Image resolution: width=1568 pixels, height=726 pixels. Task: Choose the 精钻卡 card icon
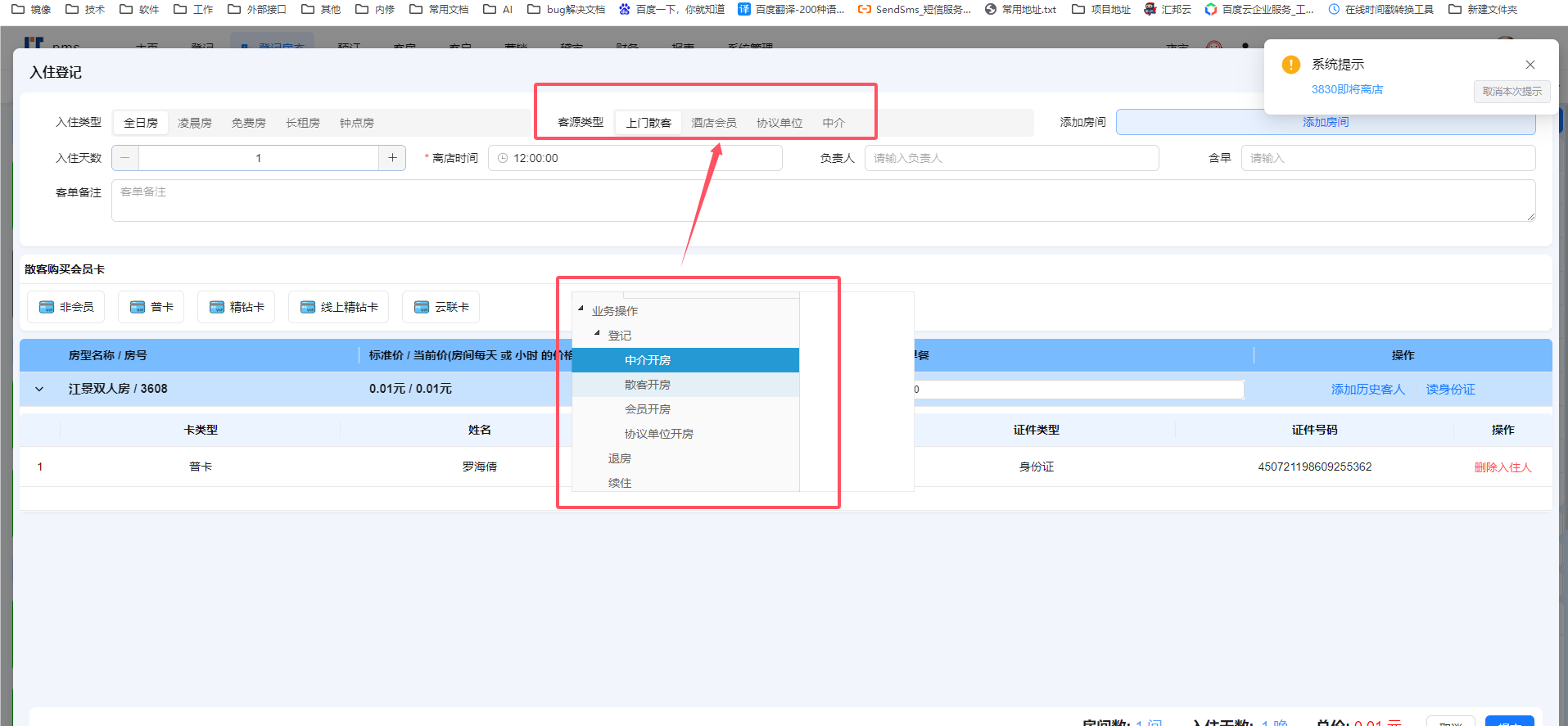(217, 307)
